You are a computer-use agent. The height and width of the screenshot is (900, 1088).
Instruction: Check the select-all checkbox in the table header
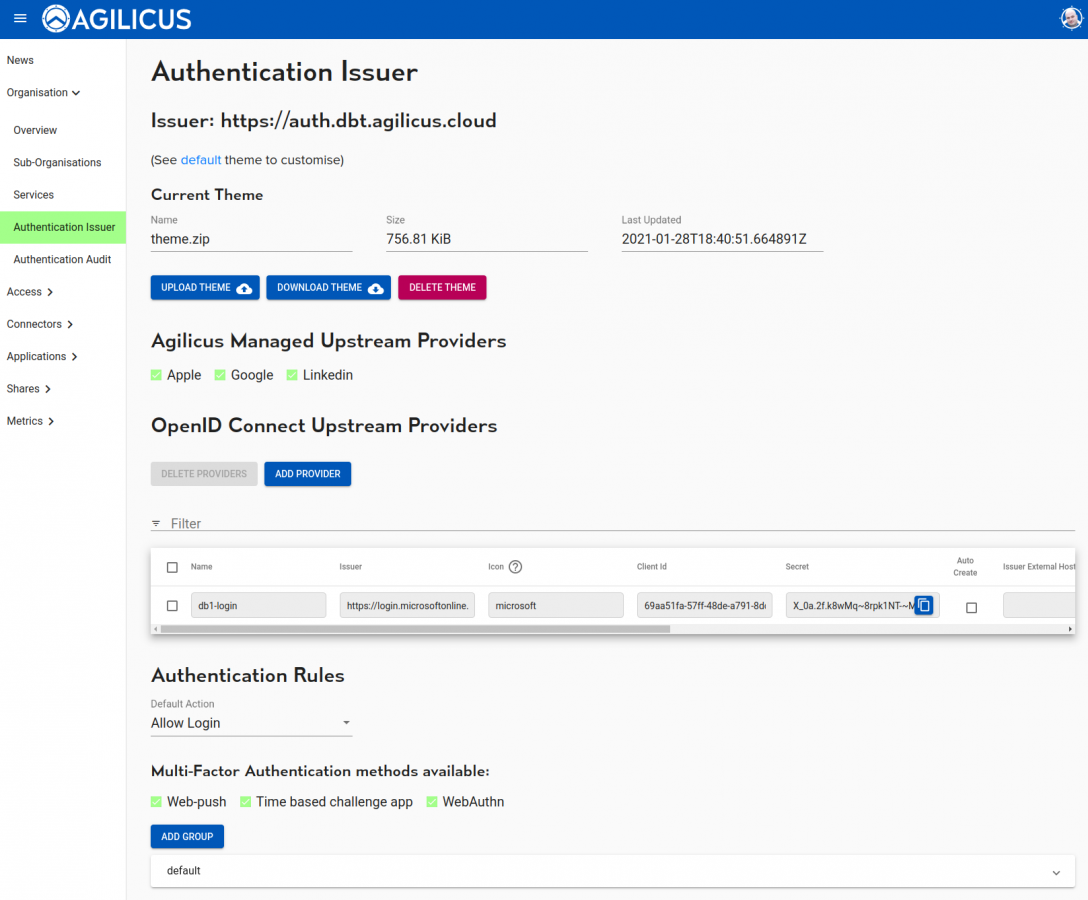(x=171, y=566)
